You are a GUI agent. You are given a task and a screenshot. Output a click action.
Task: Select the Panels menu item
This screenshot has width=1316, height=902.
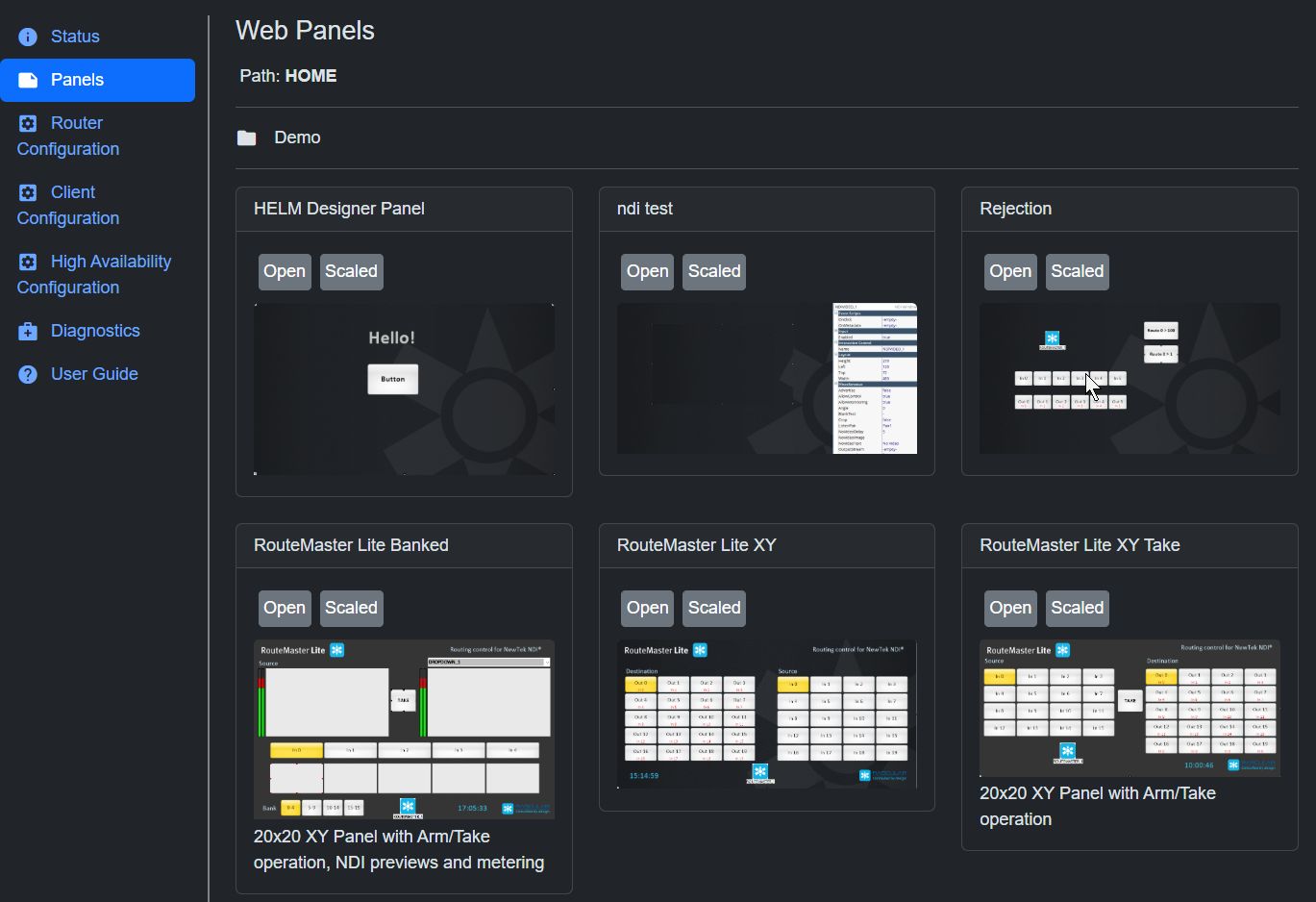(x=97, y=80)
